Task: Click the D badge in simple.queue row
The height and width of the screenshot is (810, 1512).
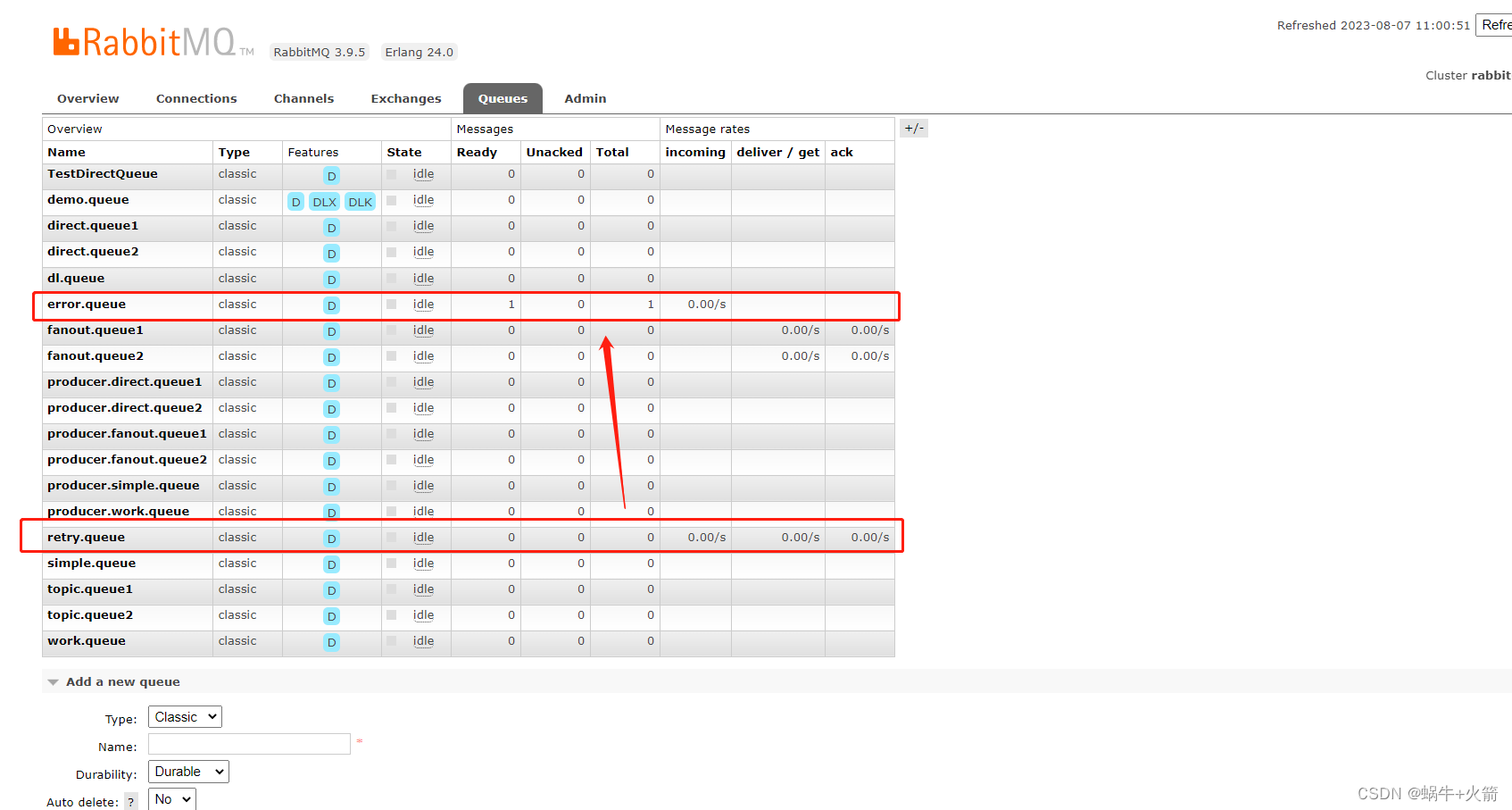Action: (x=331, y=564)
